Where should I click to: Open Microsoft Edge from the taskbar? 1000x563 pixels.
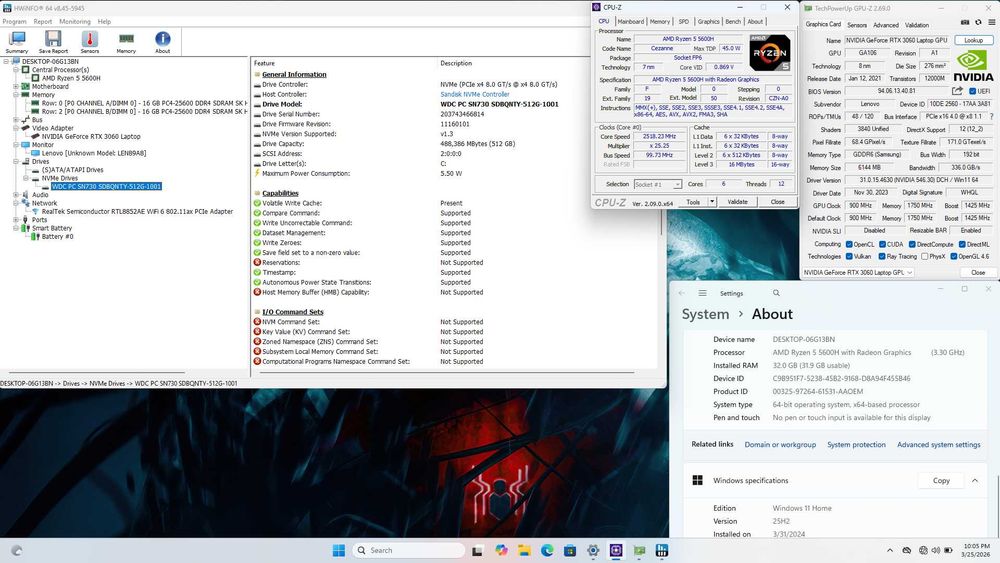[547, 550]
